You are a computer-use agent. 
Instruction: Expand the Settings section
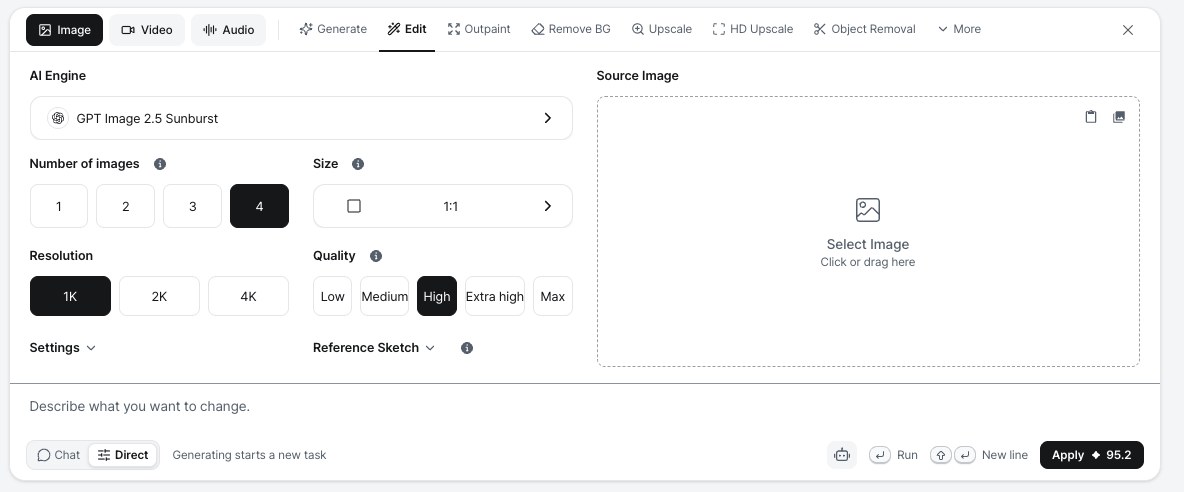point(63,348)
